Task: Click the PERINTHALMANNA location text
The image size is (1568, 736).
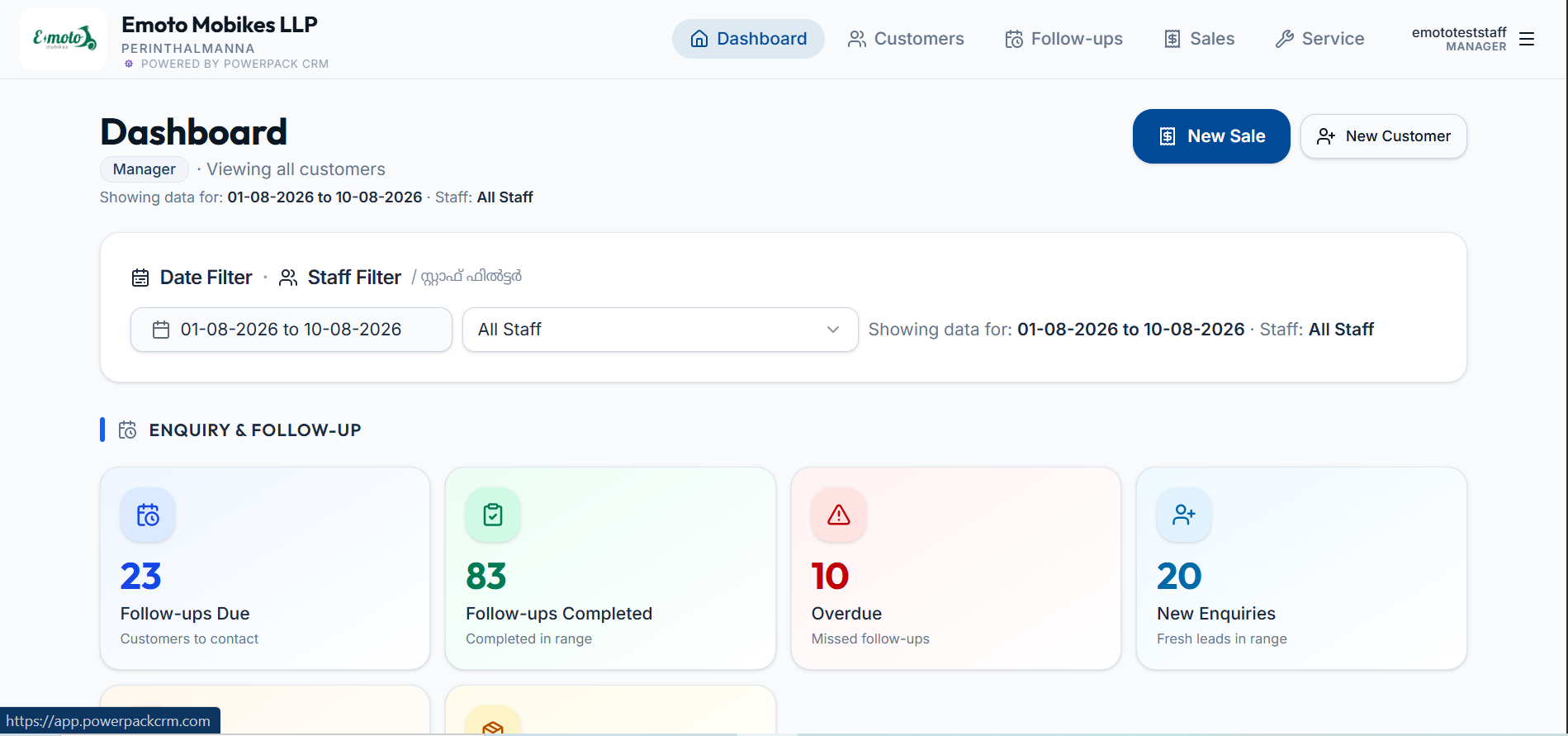Action: tap(188, 49)
